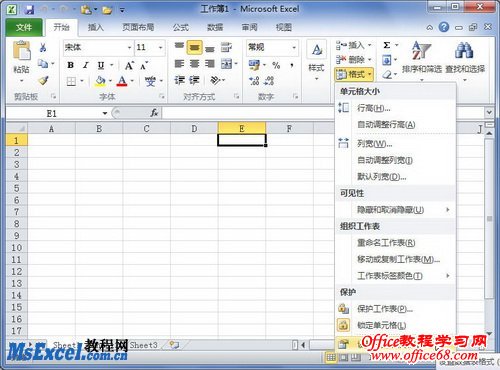Increase font size with large A icon
This screenshot has width=500, height=370.
point(129,65)
